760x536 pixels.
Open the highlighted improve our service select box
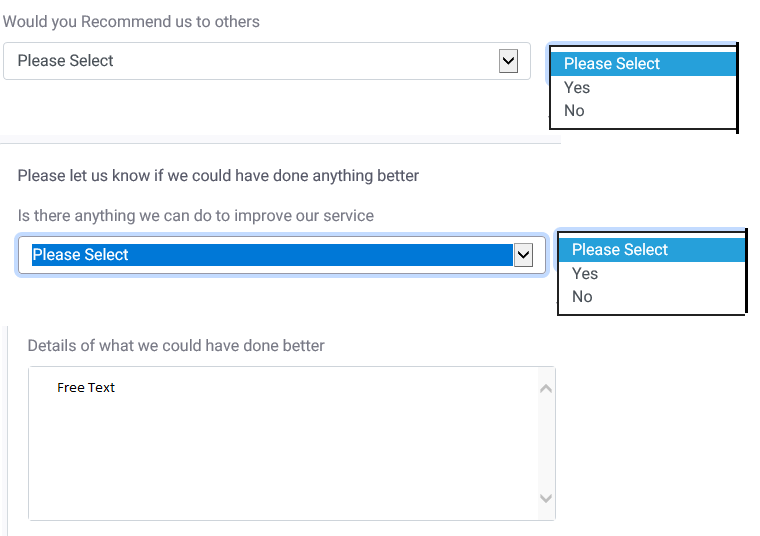282,255
